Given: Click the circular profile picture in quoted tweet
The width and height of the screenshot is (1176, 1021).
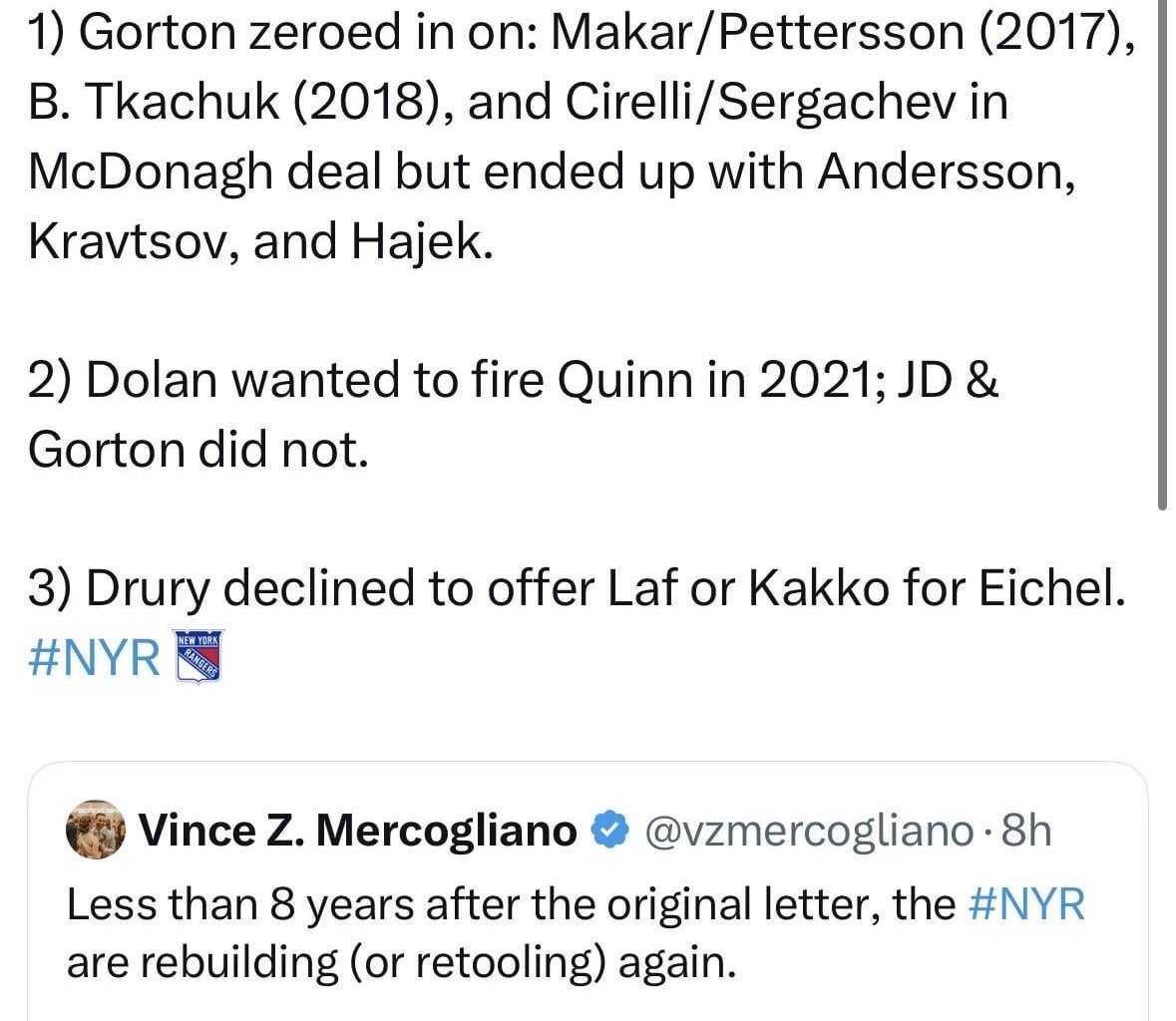Looking at the screenshot, I should [x=97, y=829].
